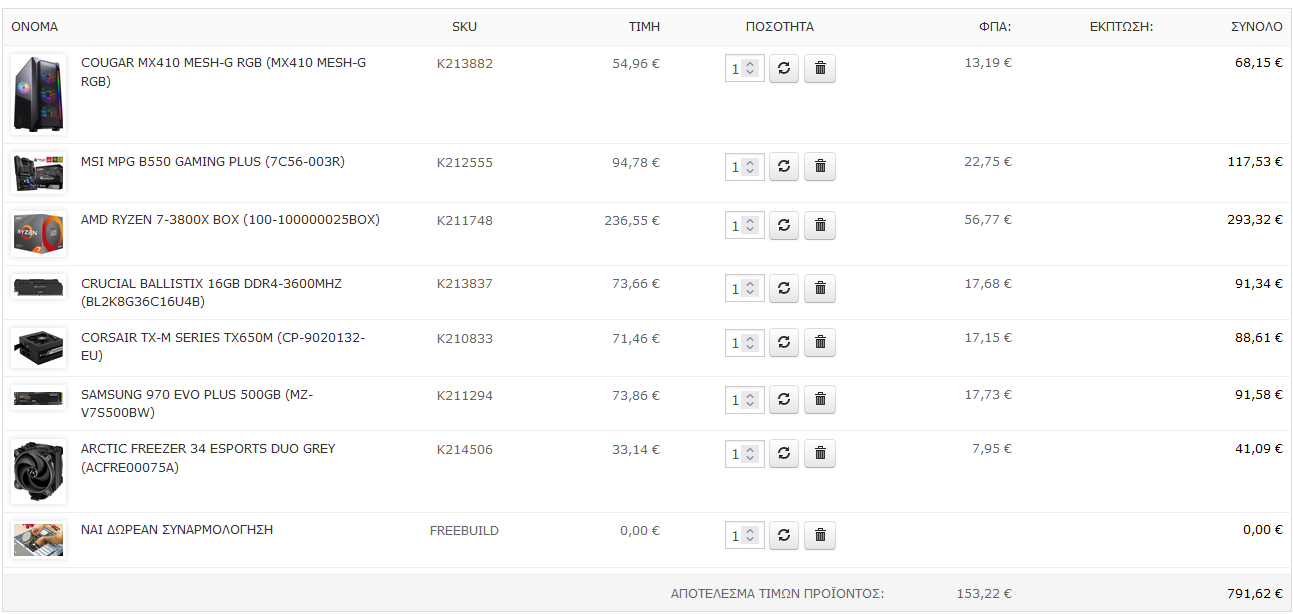The width and height of the screenshot is (1293, 614).
Task: Refresh quantity for SAMSUNG 970 EVO PLUS
Action: click(x=784, y=399)
